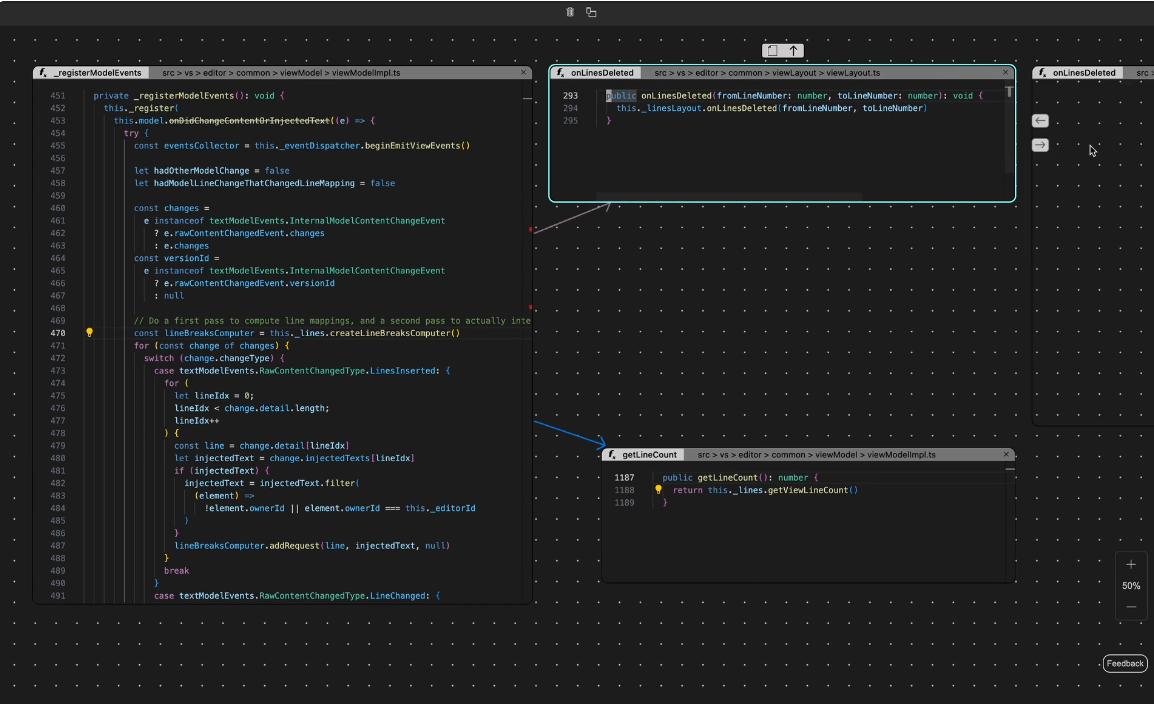Viewport: 1154px width, 704px height.
Task: Open the Feedback button
Action: (x=1125, y=664)
